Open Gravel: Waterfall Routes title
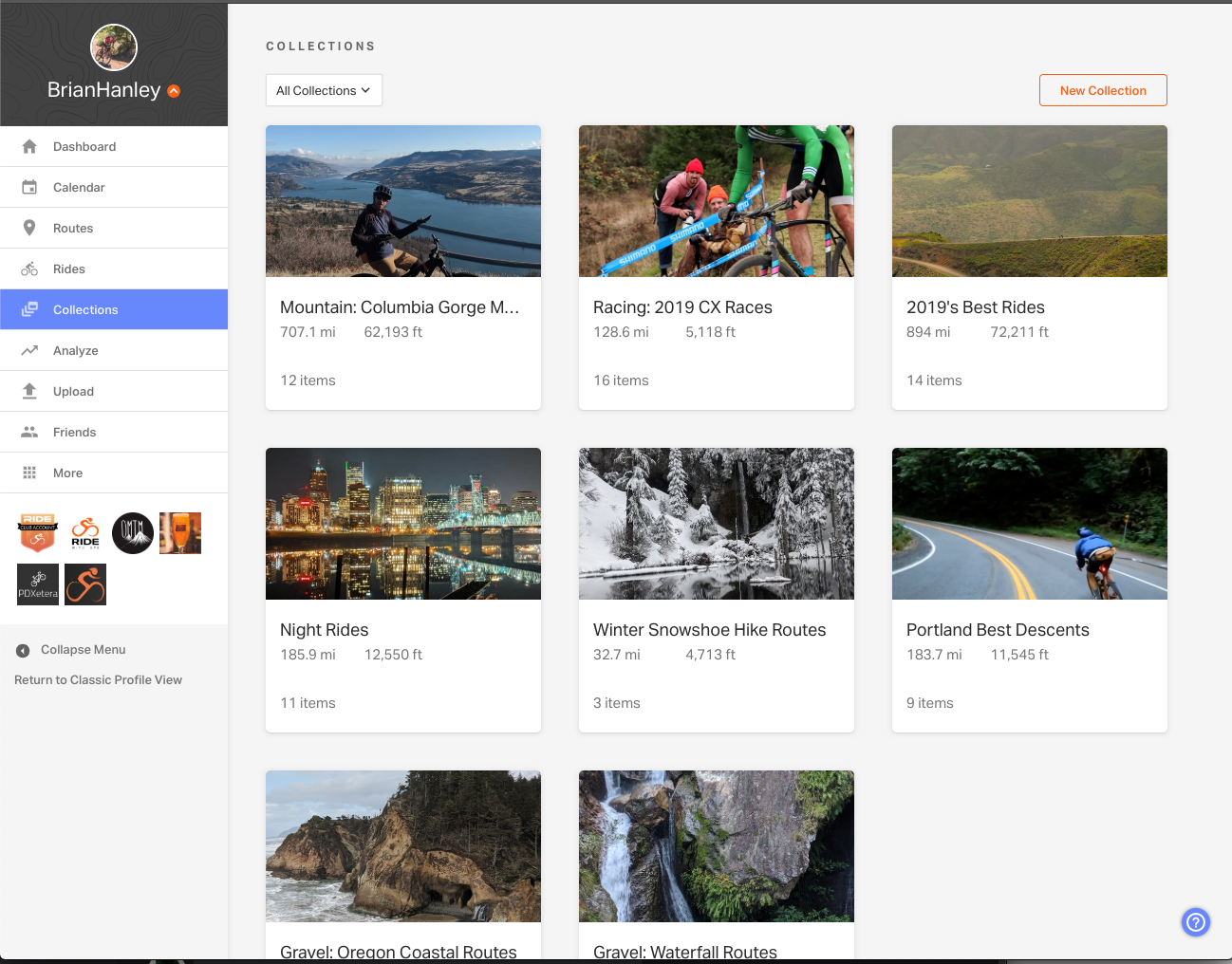Image resolution: width=1232 pixels, height=964 pixels. [x=685, y=952]
